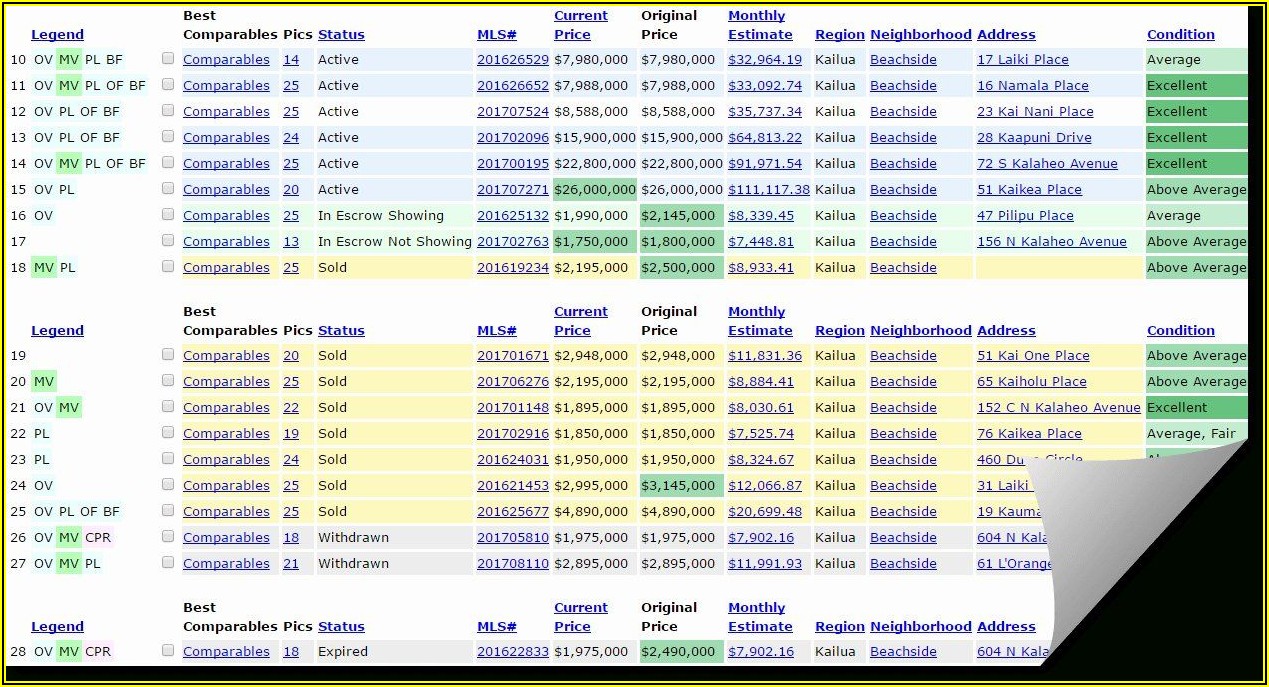Click the green highlighted $26,000,000 current price

pyautogui.click(x=594, y=190)
